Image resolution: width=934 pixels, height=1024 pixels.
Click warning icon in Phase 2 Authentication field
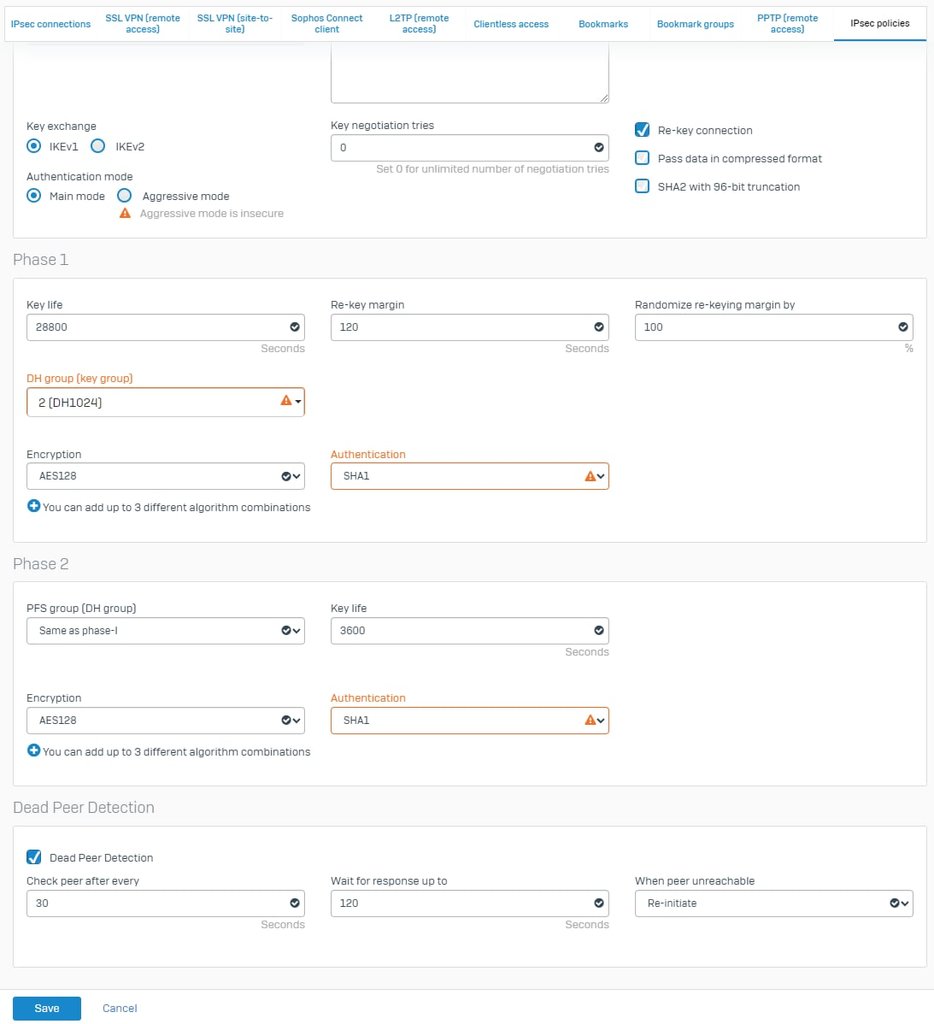point(590,720)
